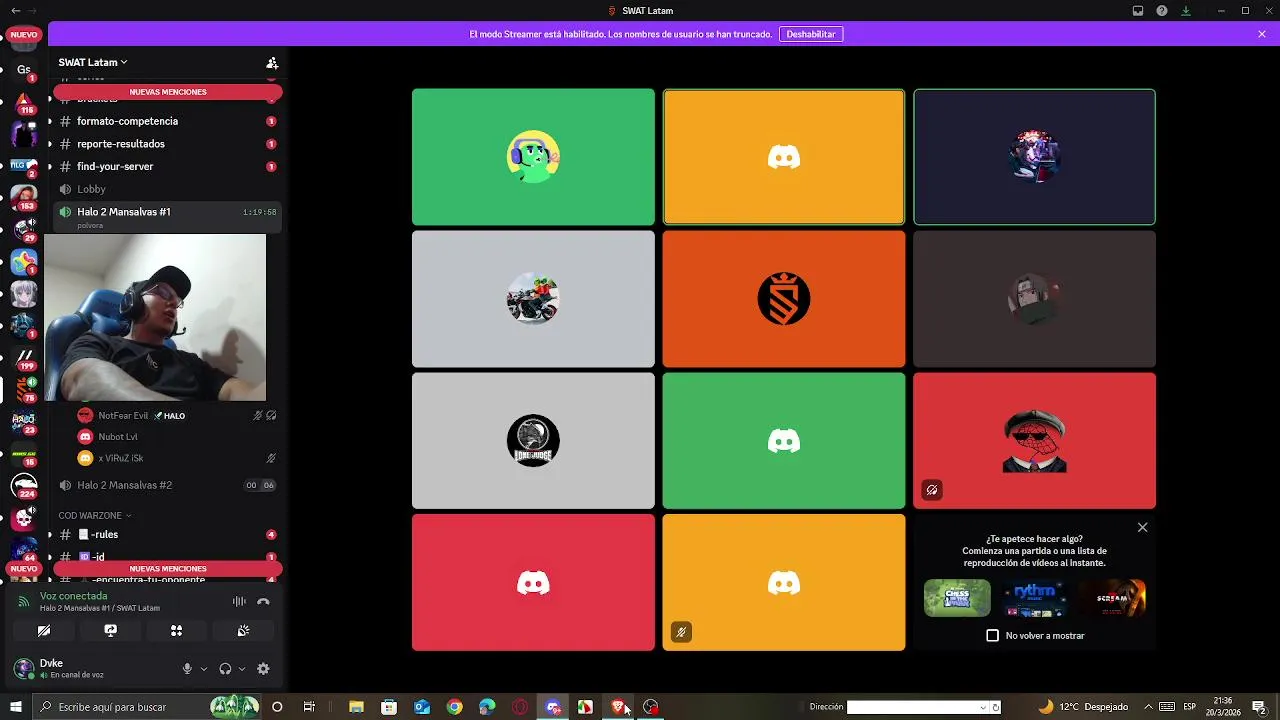Viewport: 1280px width, 720px height.
Task: Check No volver a mostrar box
Action: click(x=992, y=635)
